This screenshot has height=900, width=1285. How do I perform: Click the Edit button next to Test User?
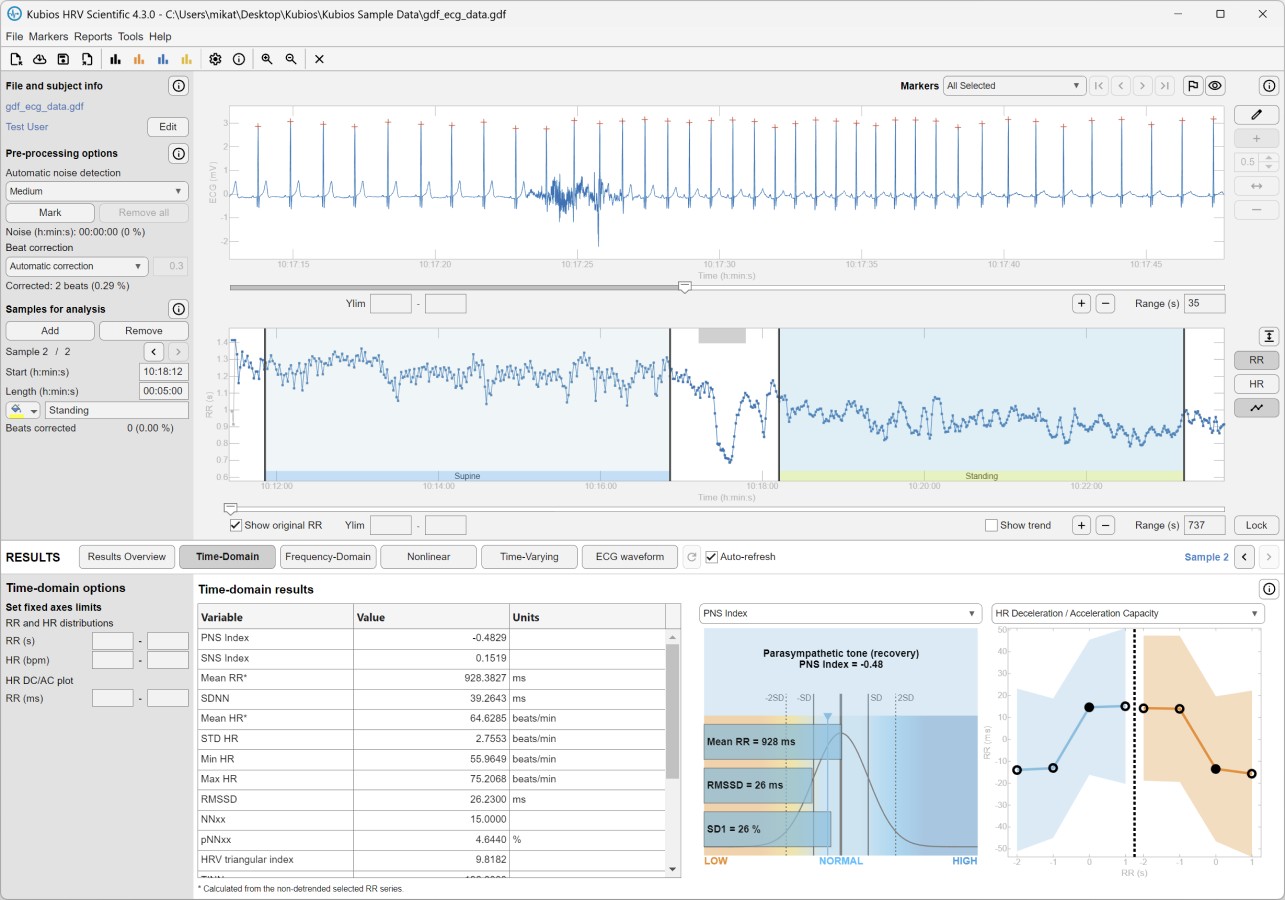pos(168,127)
